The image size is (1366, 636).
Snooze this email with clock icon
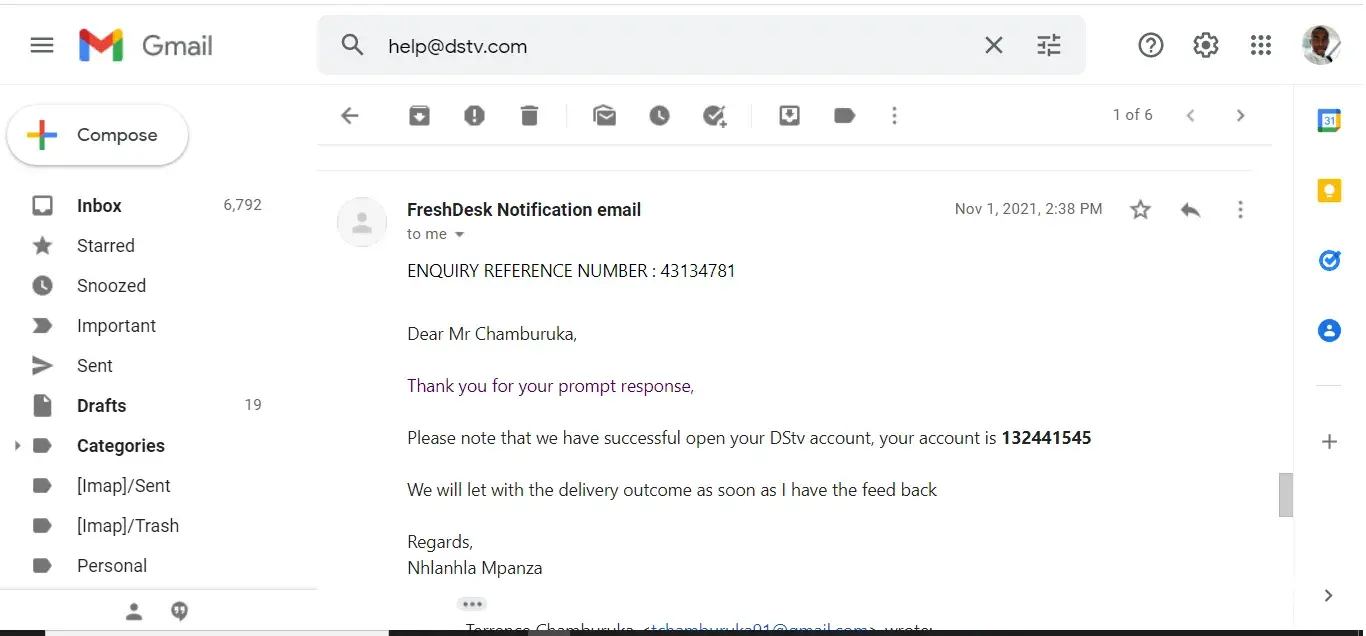tap(660, 116)
